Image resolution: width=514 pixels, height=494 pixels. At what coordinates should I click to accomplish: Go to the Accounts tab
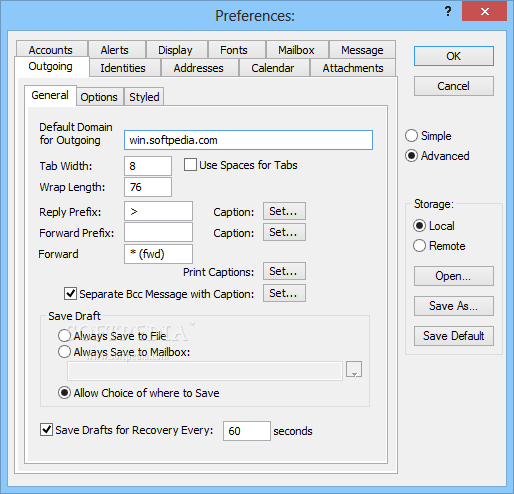[51, 50]
